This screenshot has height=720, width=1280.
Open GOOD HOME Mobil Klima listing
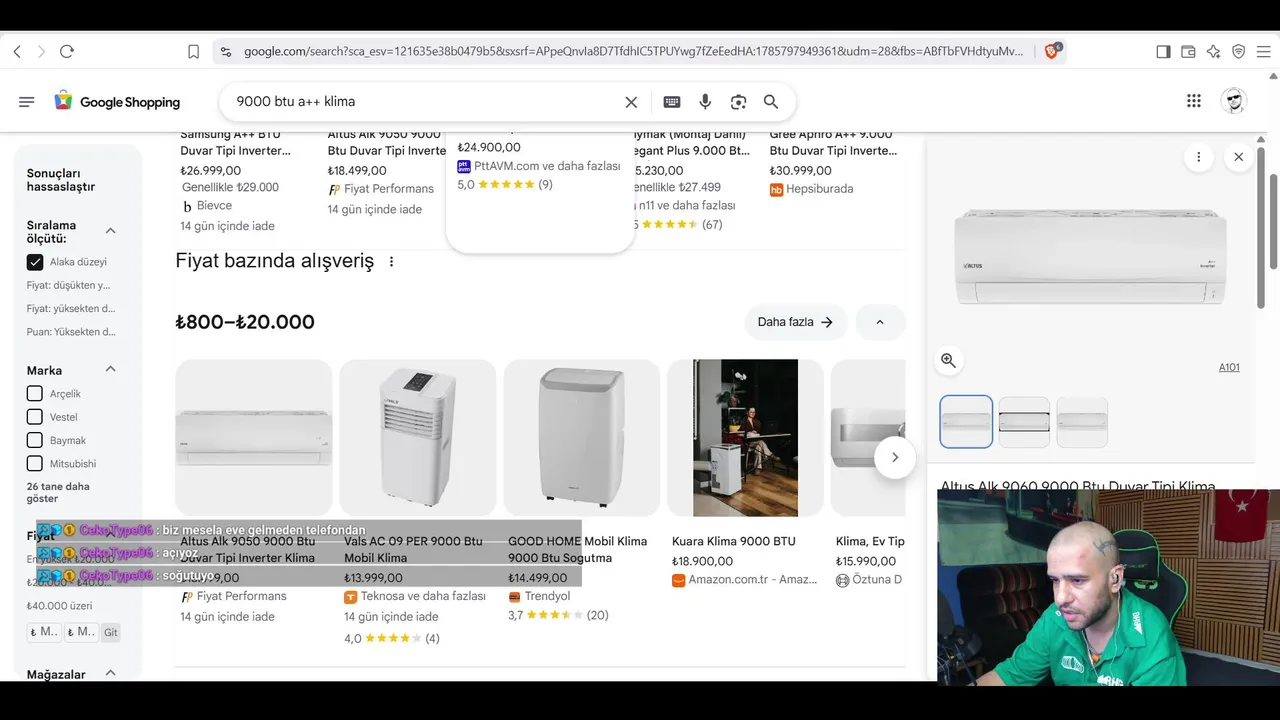[x=577, y=549]
